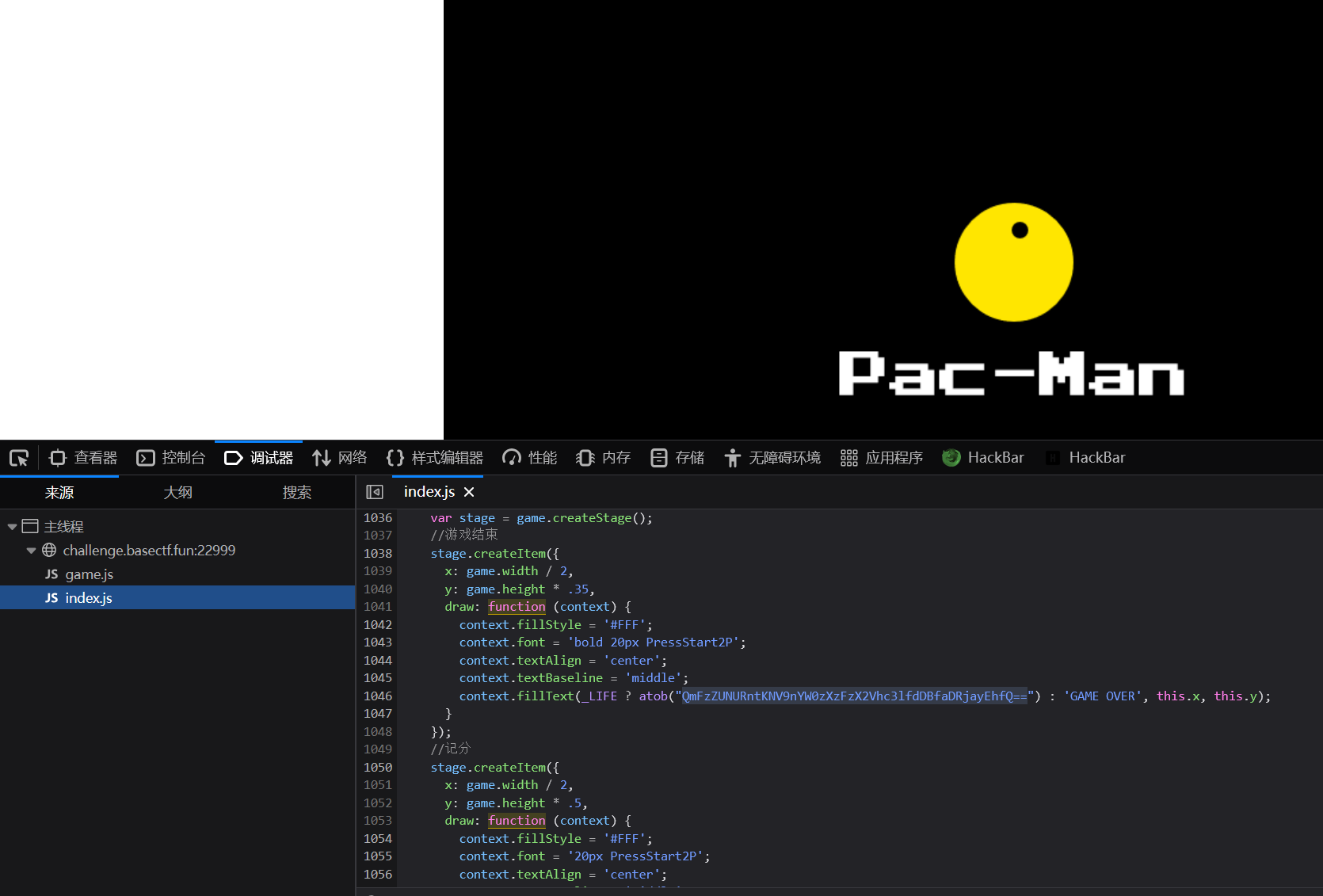The height and width of the screenshot is (896, 1323).
Task: Collapse the challenge.basectf.fun:22999 node
Action: click(31, 551)
